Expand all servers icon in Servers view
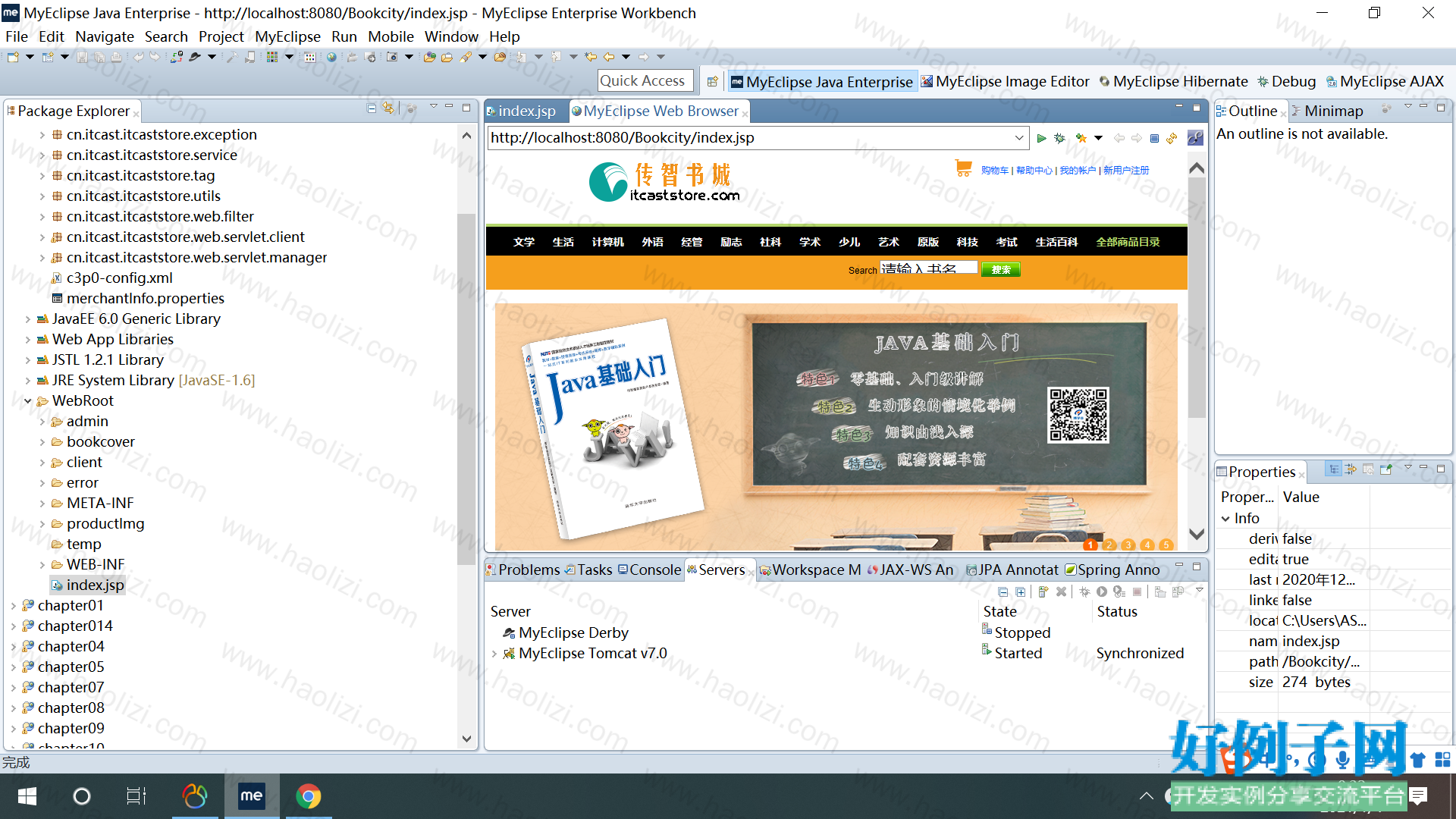 tap(1021, 591)
